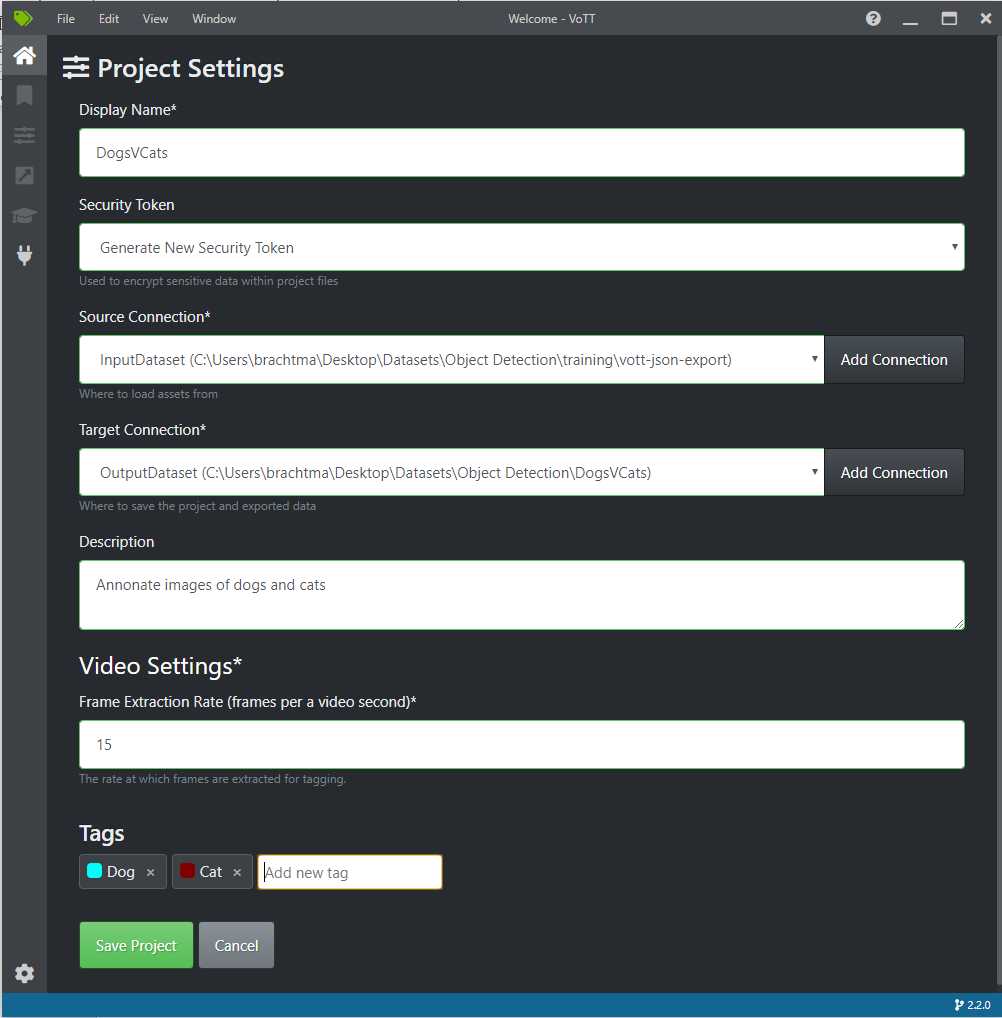
Task: Click the Dog tag cyan color swatch
Action: [x=95, y=871]
